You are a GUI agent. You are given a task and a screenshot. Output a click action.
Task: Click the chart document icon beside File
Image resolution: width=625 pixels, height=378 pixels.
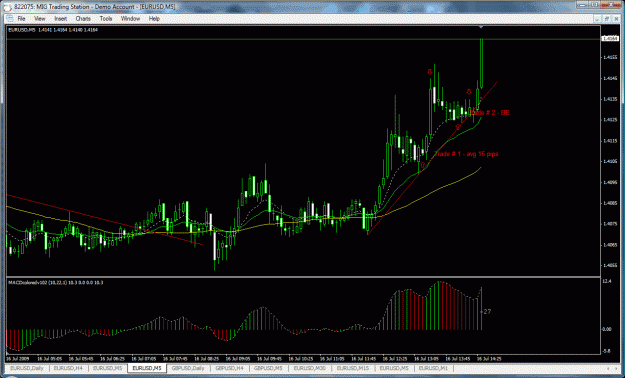[x=10, y=19]
